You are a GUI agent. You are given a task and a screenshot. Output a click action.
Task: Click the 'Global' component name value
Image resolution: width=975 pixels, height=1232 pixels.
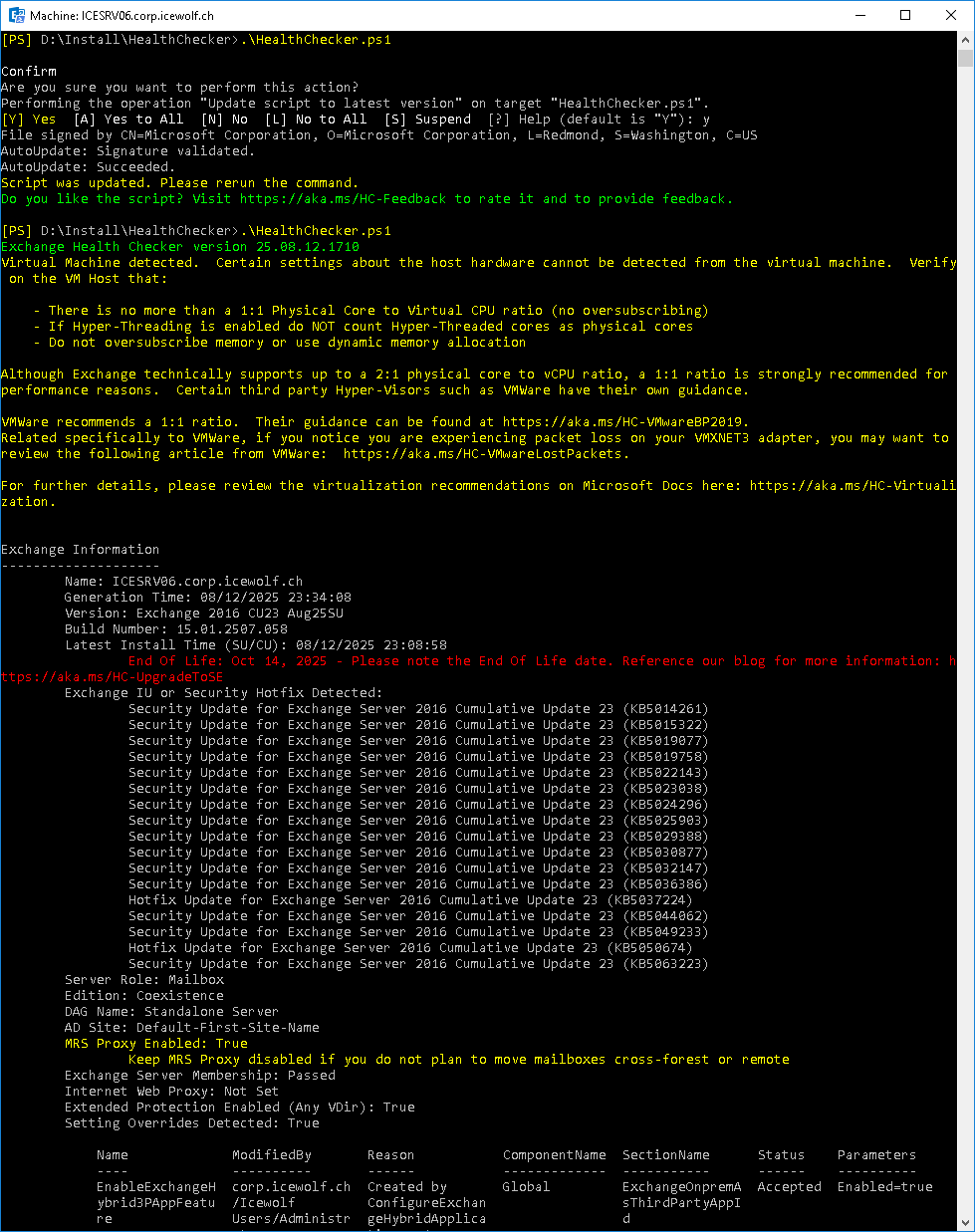pos(527,1187)
